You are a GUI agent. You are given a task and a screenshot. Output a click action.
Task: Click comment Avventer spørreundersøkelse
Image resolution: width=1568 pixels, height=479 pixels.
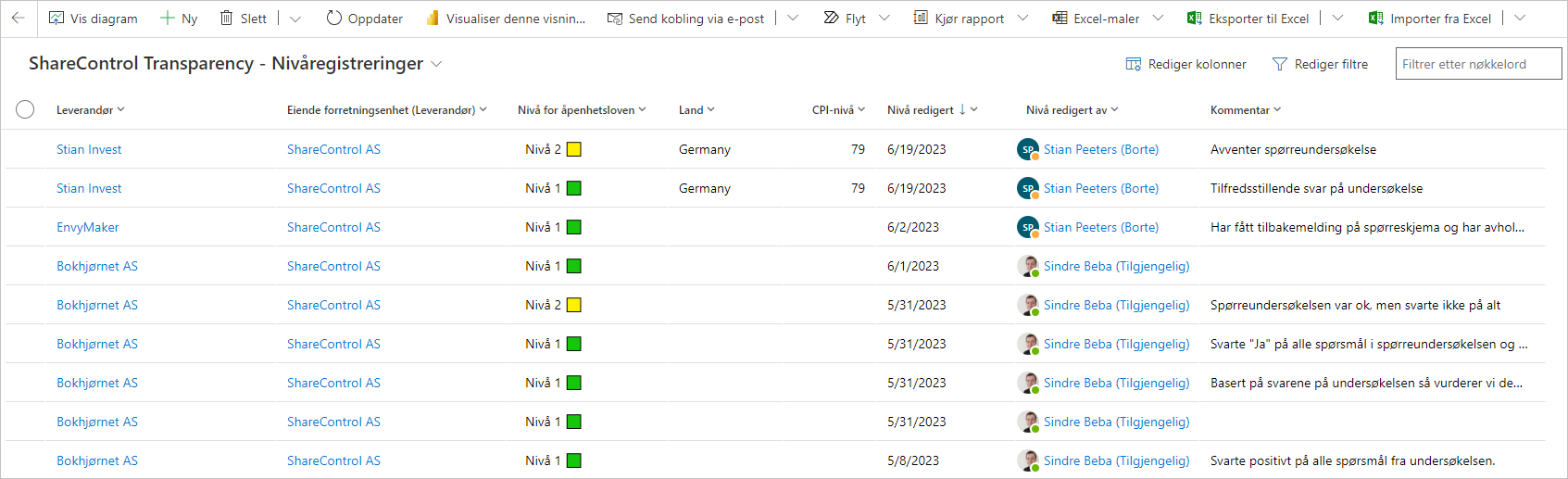[x=1293, y=149]
